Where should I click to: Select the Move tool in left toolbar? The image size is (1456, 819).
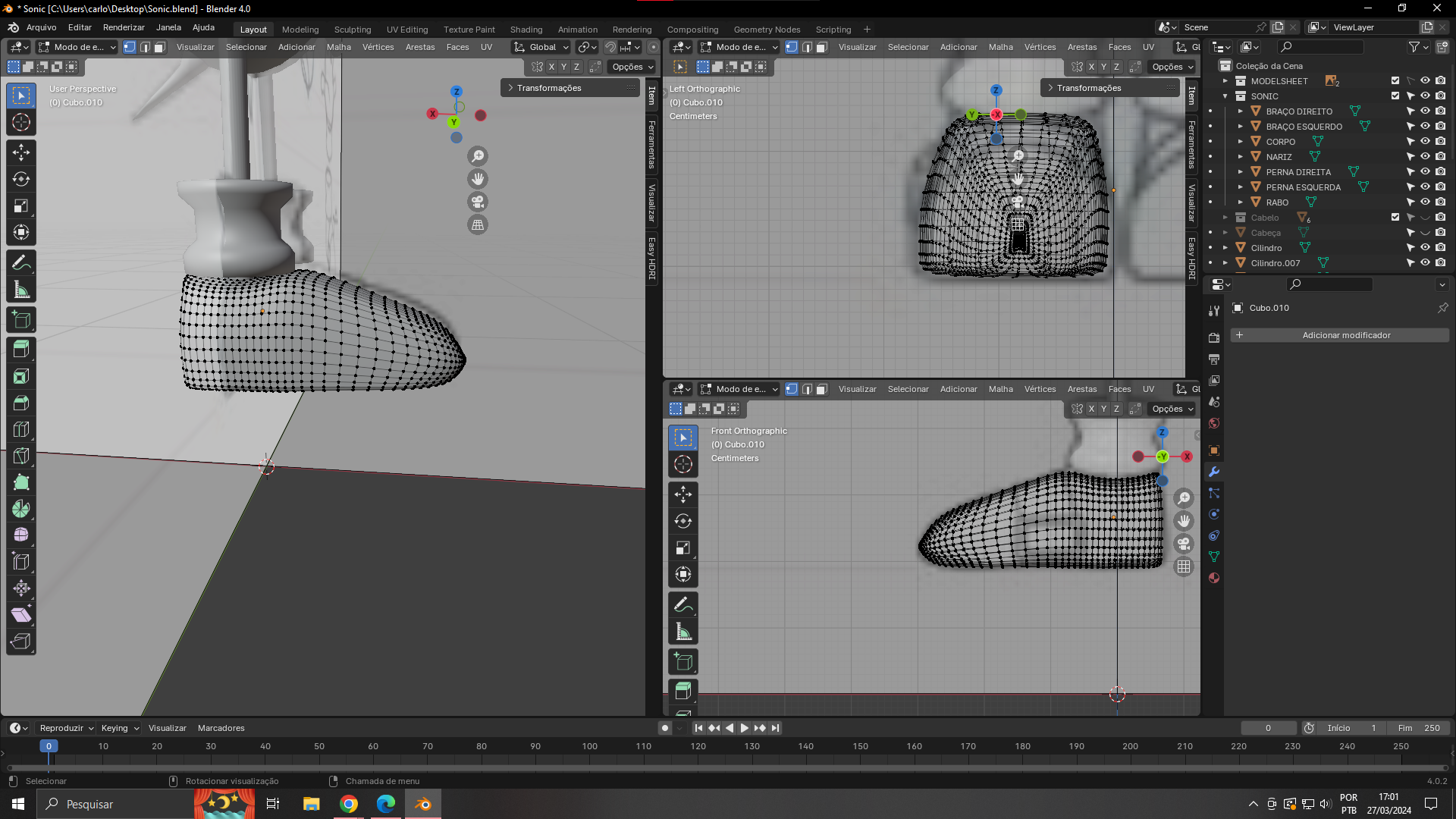pyautogui.click(x=21, y=152)
